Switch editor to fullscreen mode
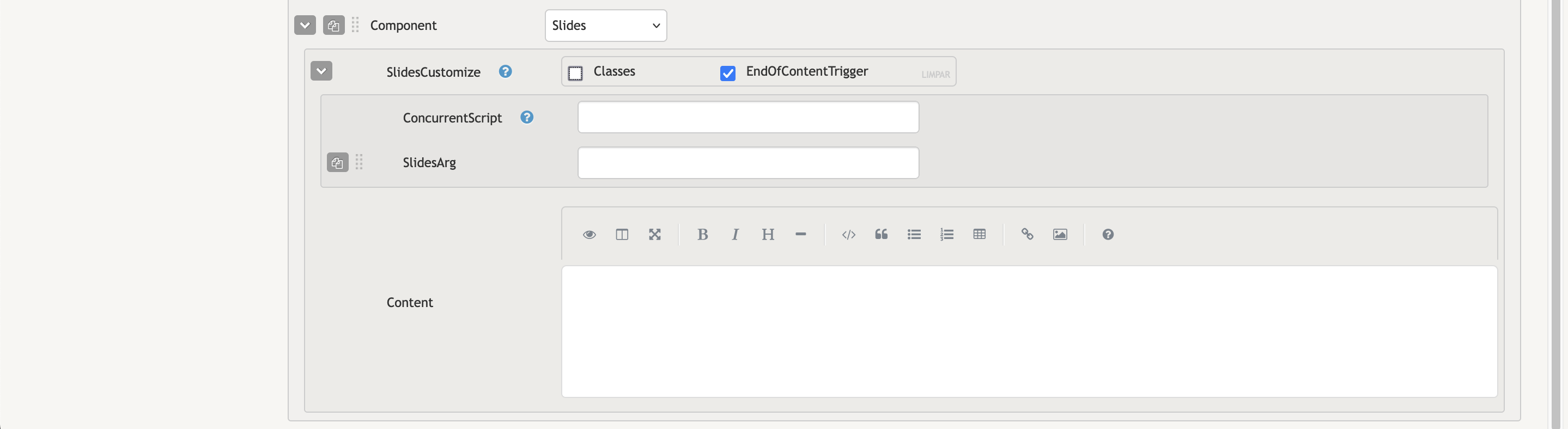This screenshot has width=1568, height=429. 654,234
